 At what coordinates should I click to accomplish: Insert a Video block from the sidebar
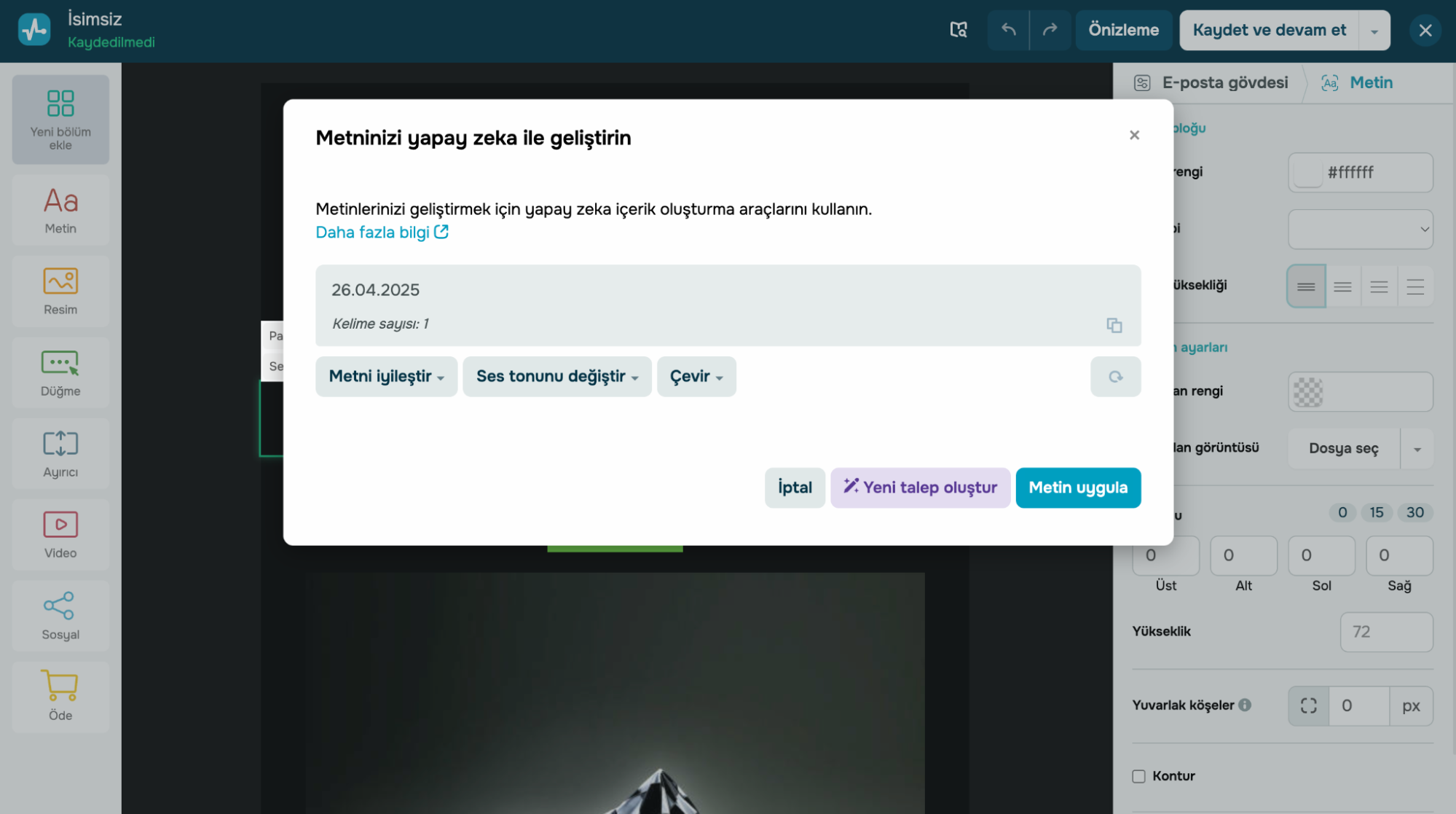60,534
